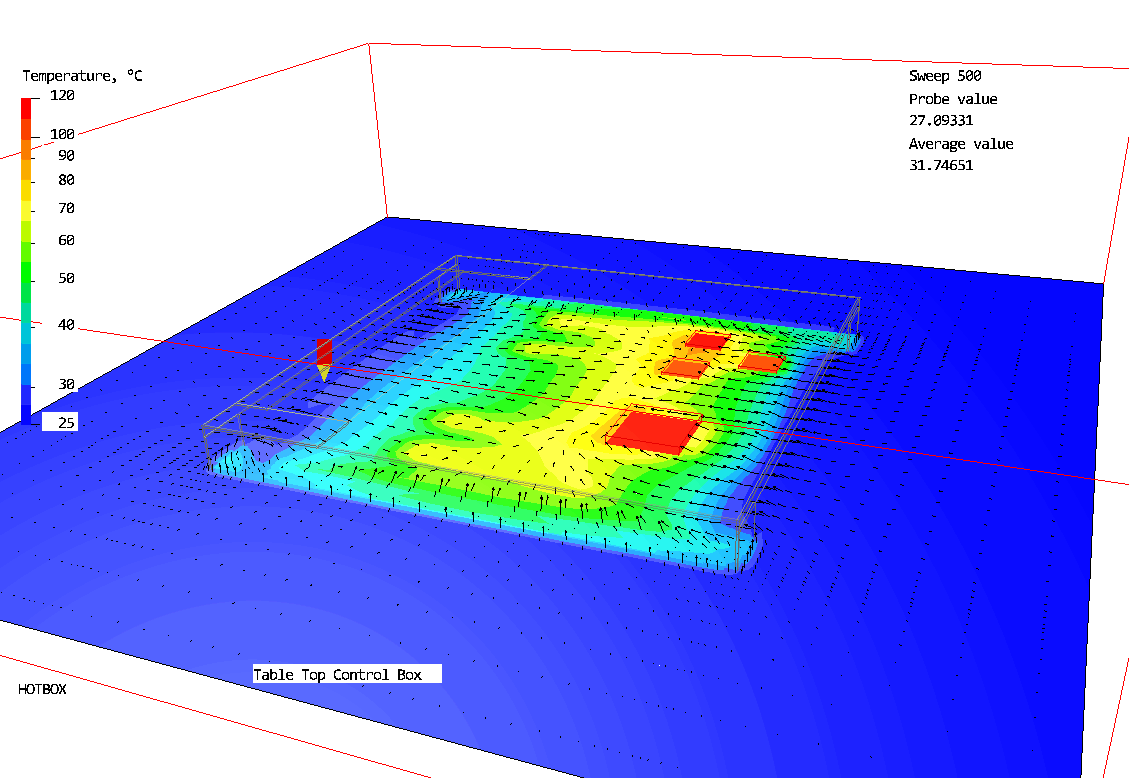The width and height of the screenshot is (1129, 778).
Task: Click the probe value number 27.09331
Action: coord(941,121)
